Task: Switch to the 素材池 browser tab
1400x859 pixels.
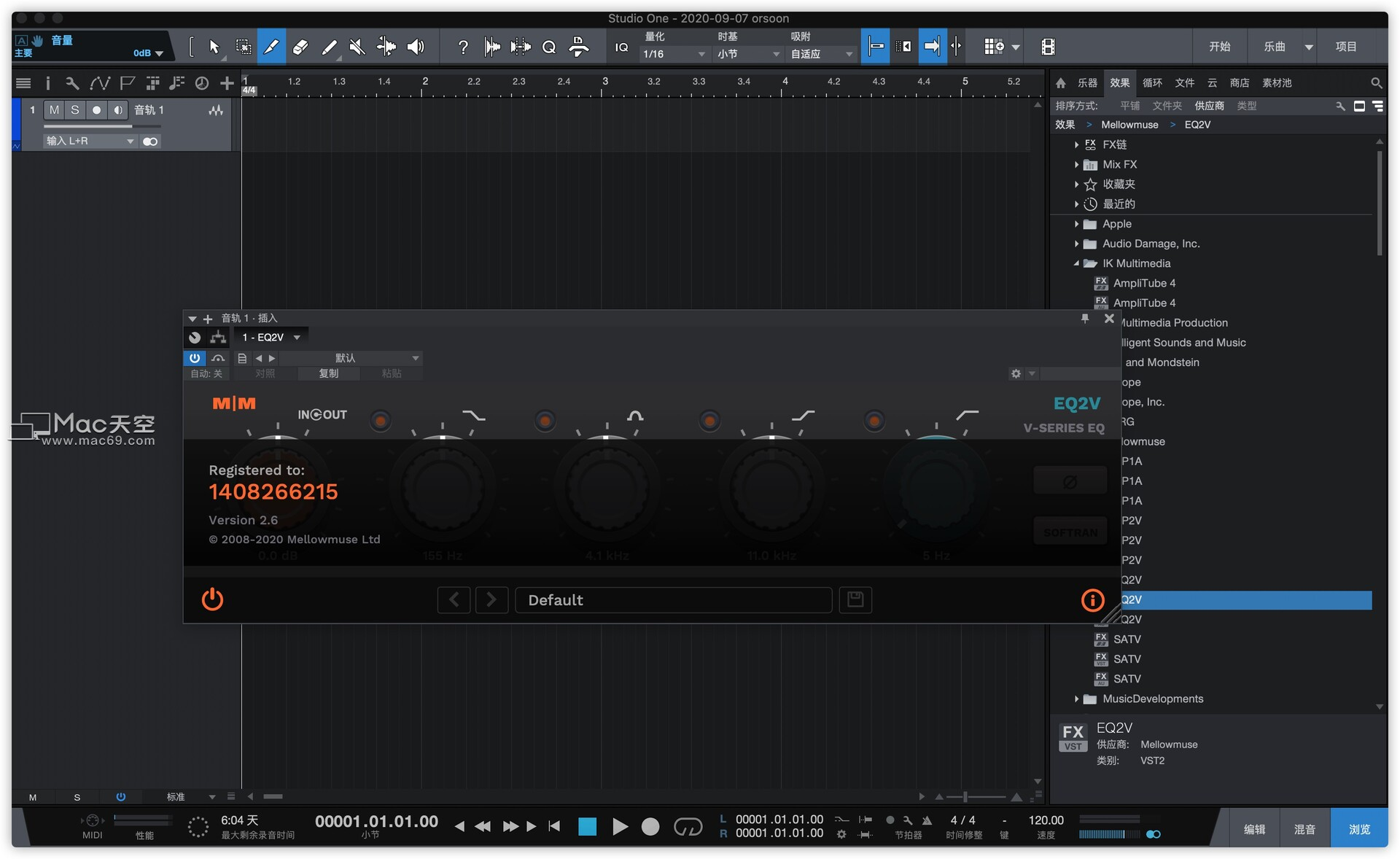Action: 1277,83
